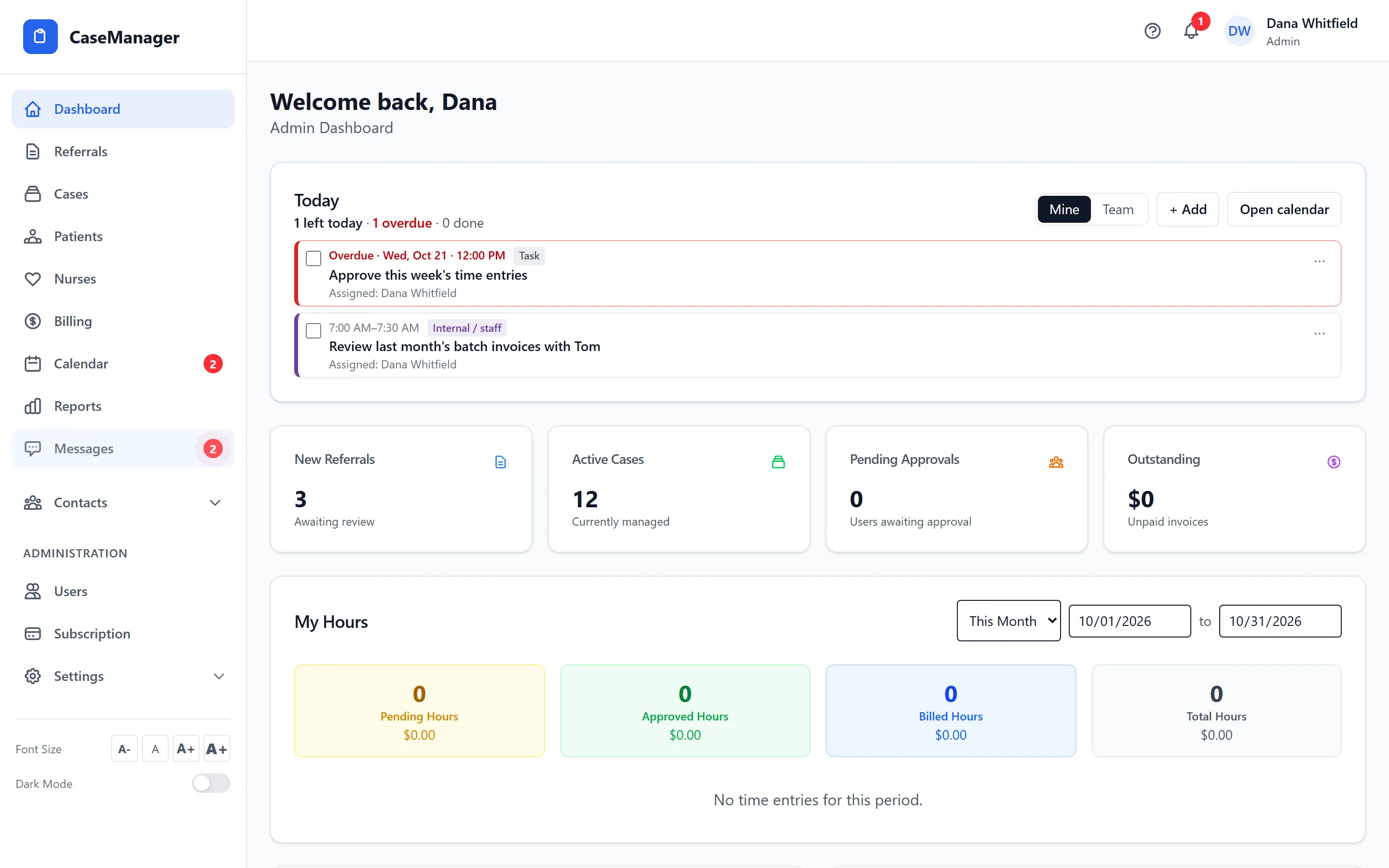Click the New Referrals card document icon

tap(501, 462)
